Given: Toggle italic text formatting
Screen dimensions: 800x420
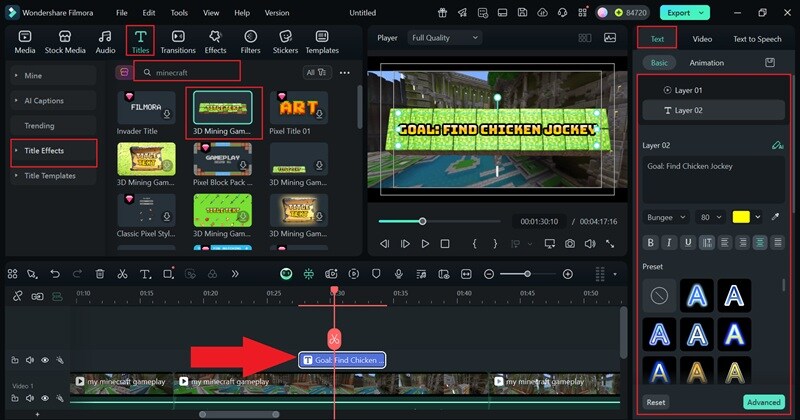Looking at the screenshot, I should pyautogui.click(x=669, y=243).
